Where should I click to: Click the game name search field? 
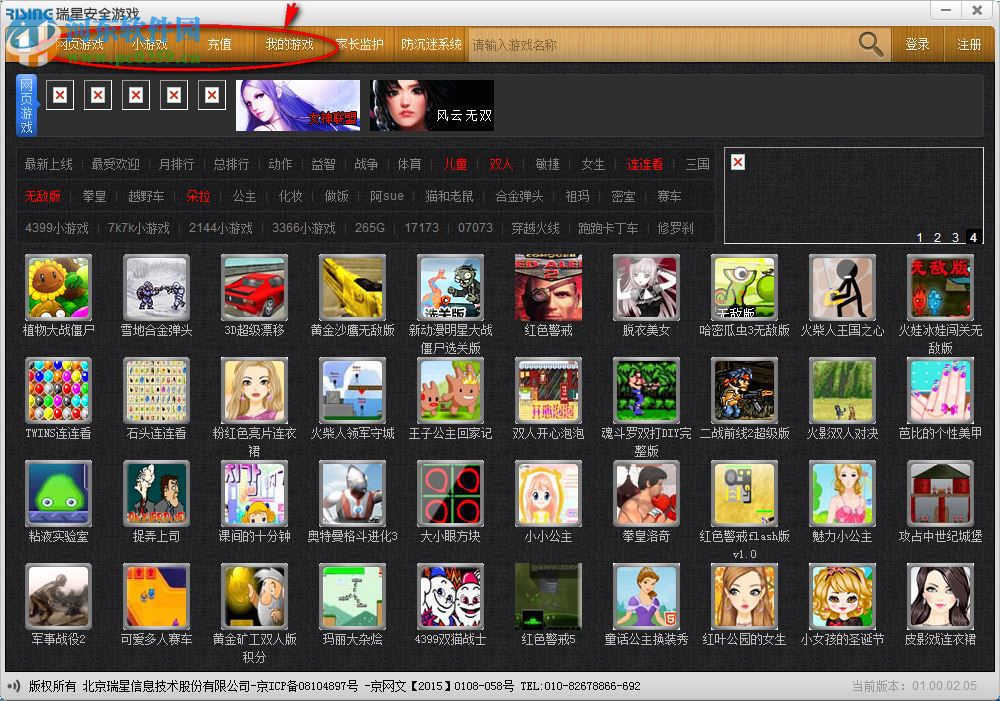coord(660,45)
